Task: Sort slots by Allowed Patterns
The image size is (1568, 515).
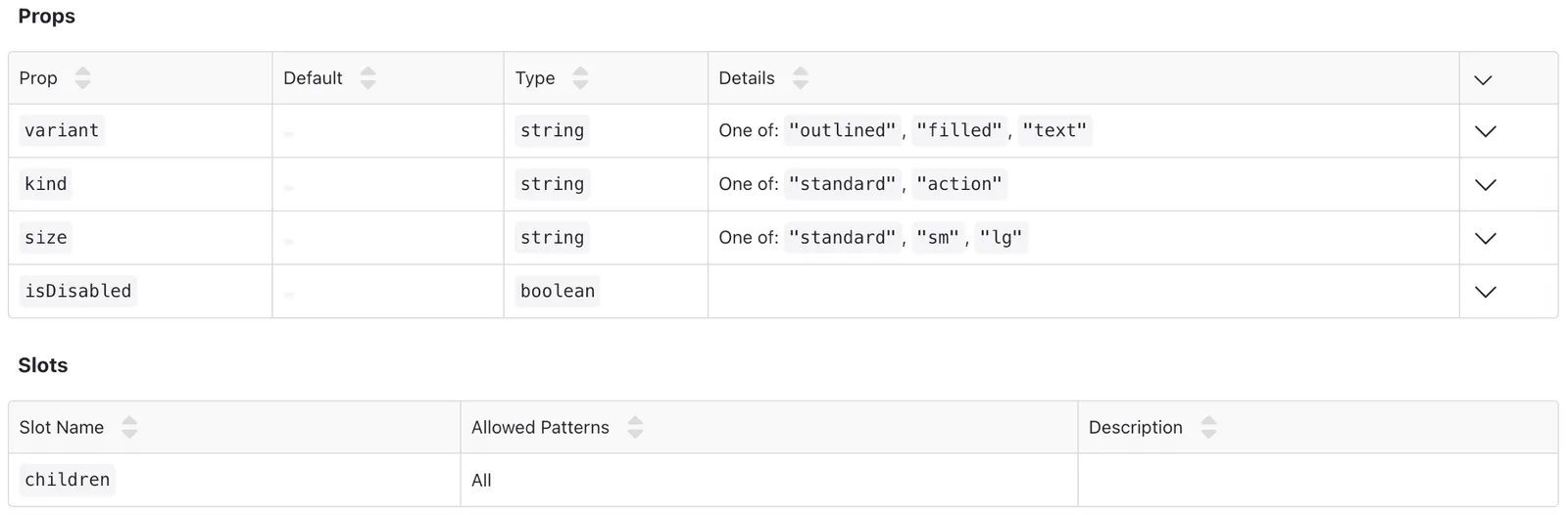Action: [x=635, y=427]
